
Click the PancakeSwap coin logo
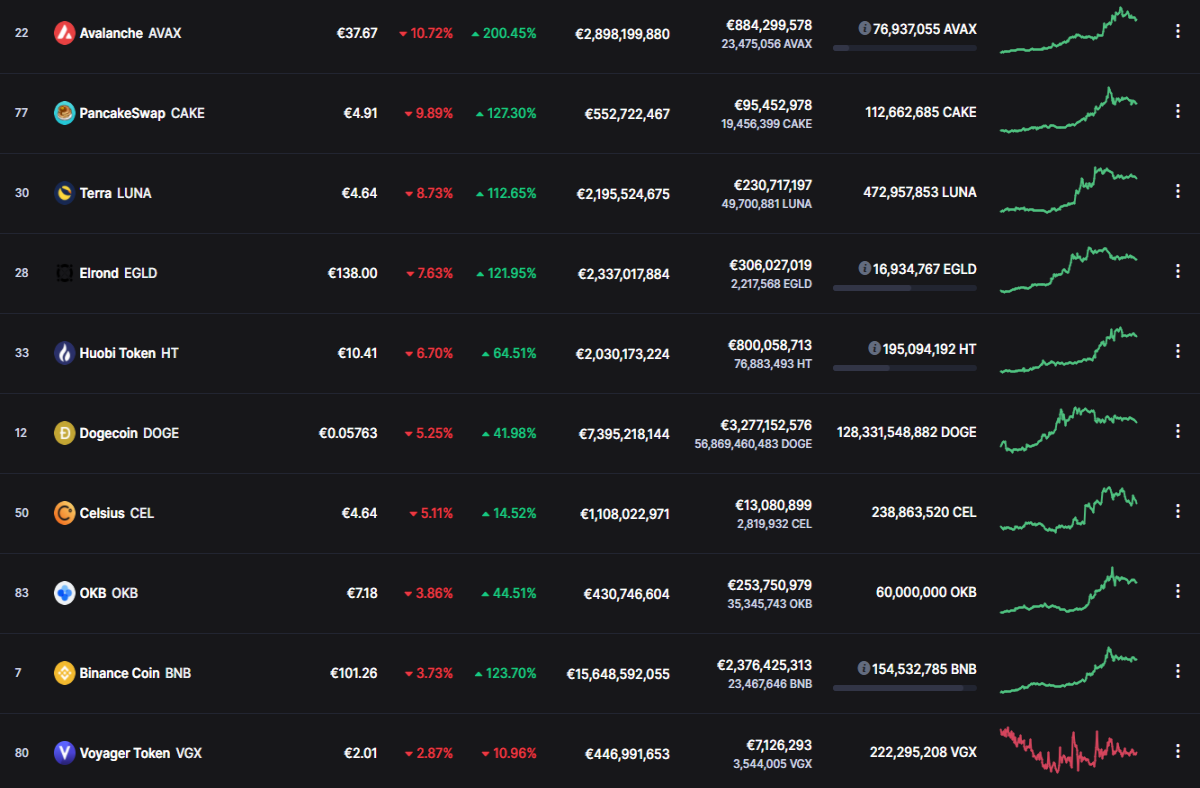pyautogui.click(x=64, y=113)
